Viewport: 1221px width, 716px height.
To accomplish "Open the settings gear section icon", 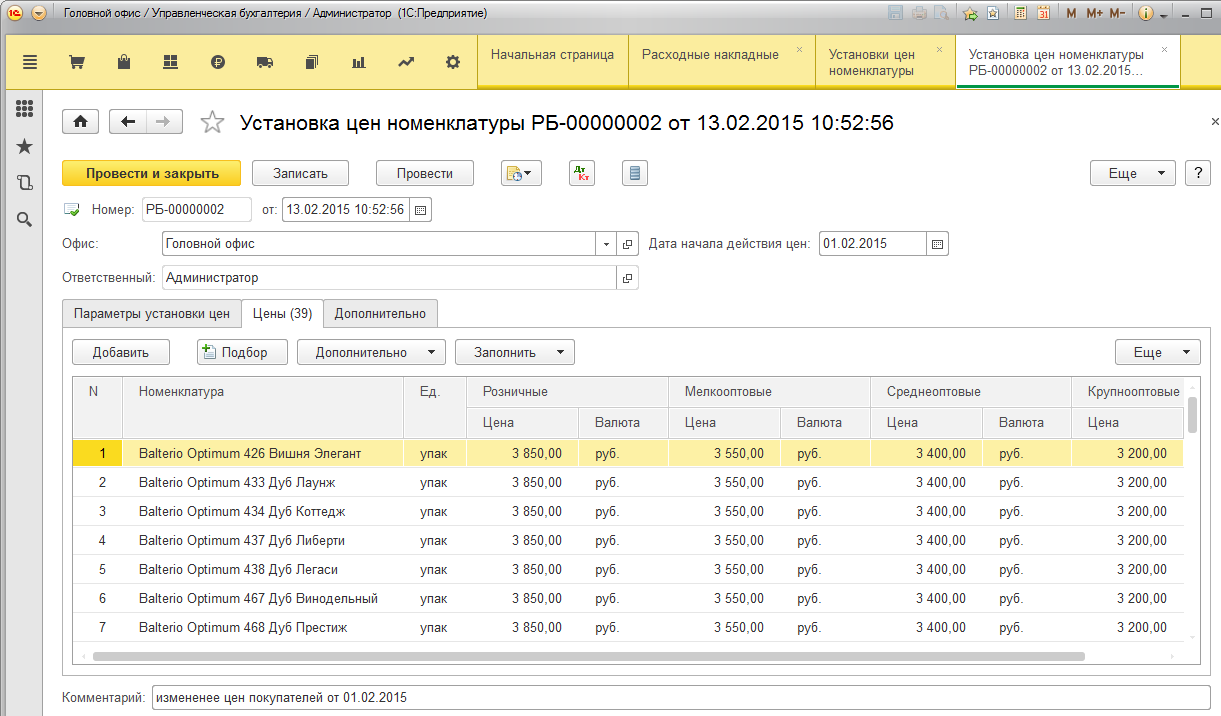I will click(453, 62).
